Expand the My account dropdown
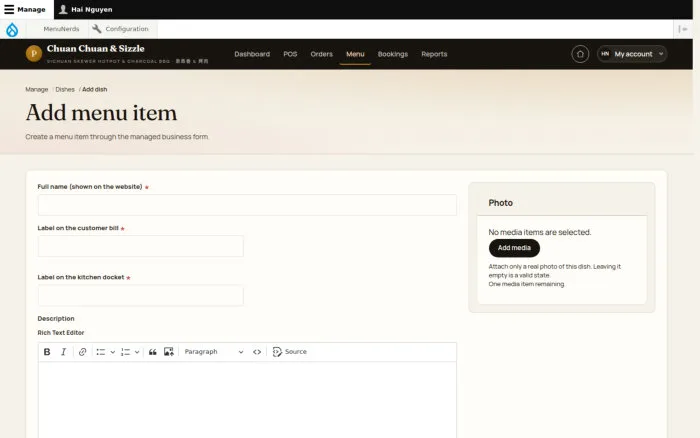 [x=632, y=54]
